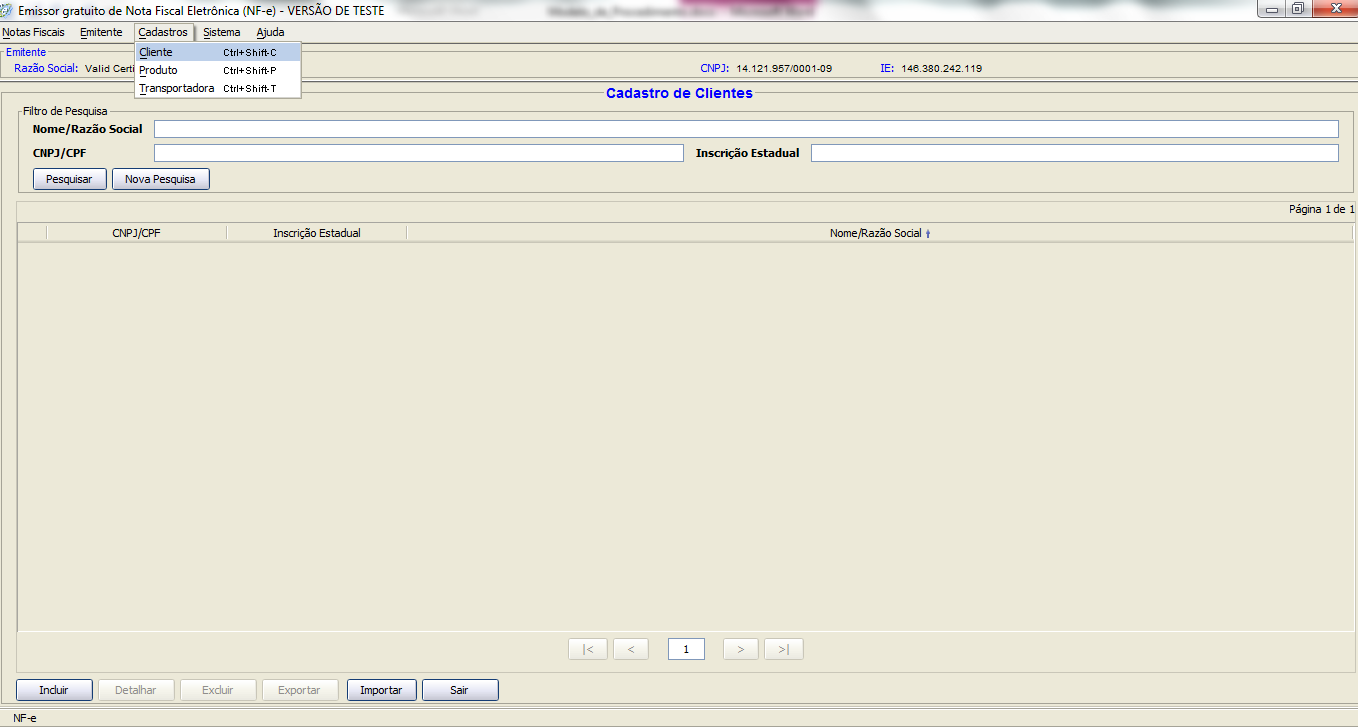The height and width of the screenshot is (728, 1358).
Task: Click the Importar button
Action: click(381, 690)
